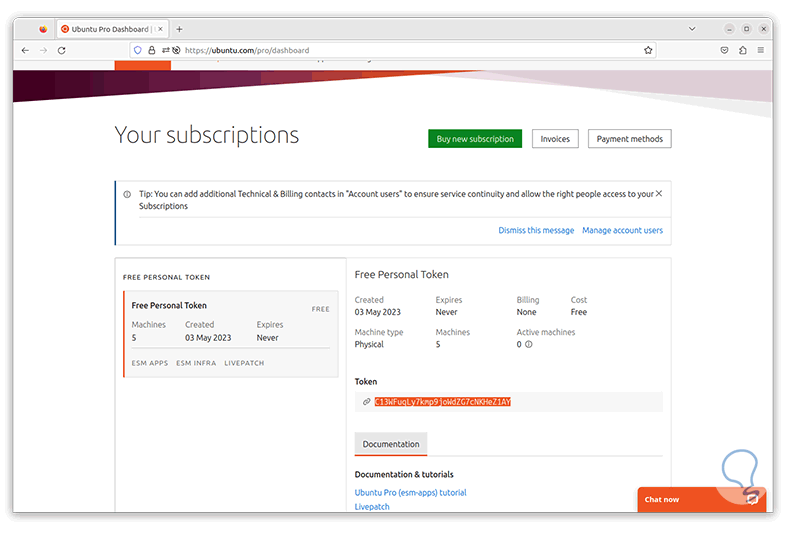Open the Invoices page

coord(555,139)
